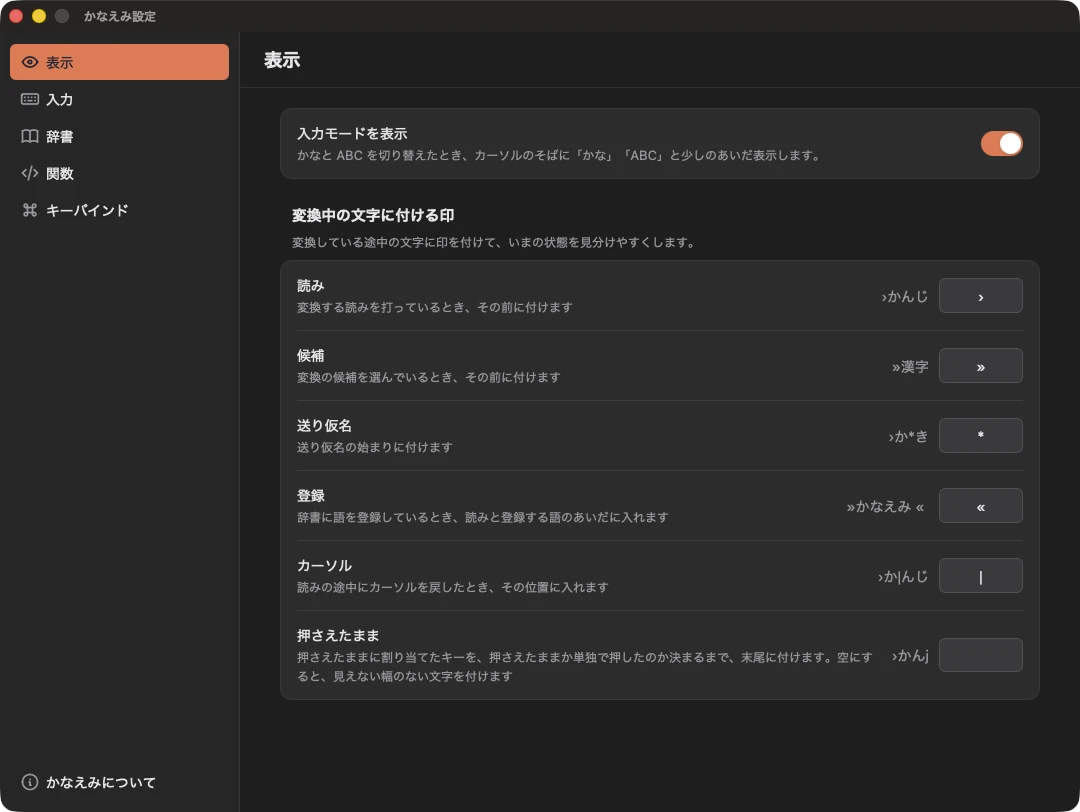Click the かなえみ設定 window title

120,16
